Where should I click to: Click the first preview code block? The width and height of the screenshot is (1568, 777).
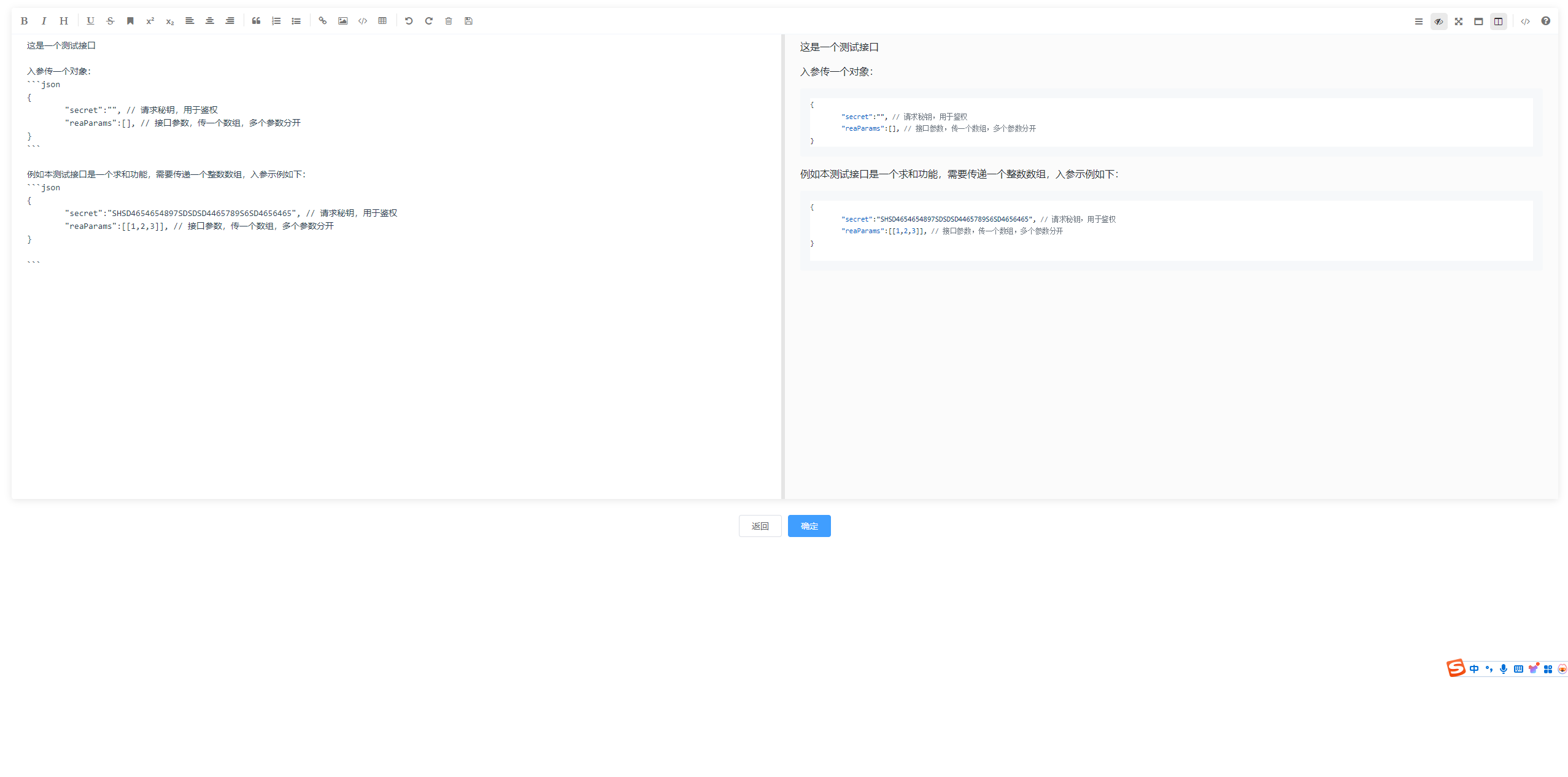(x=1171, y=122)
